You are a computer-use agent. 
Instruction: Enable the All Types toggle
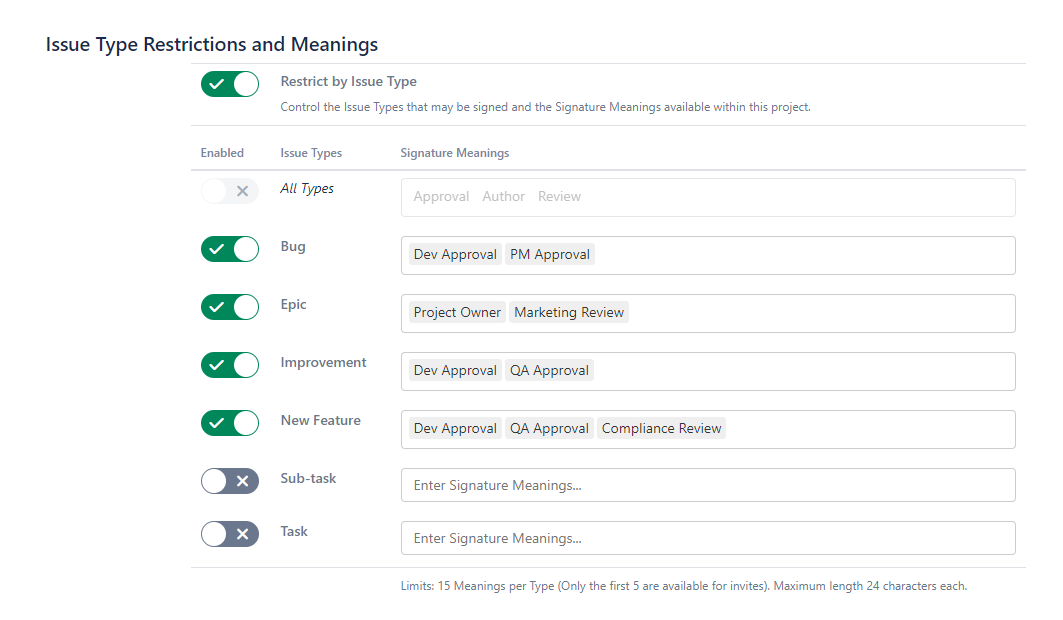(230, 191)
